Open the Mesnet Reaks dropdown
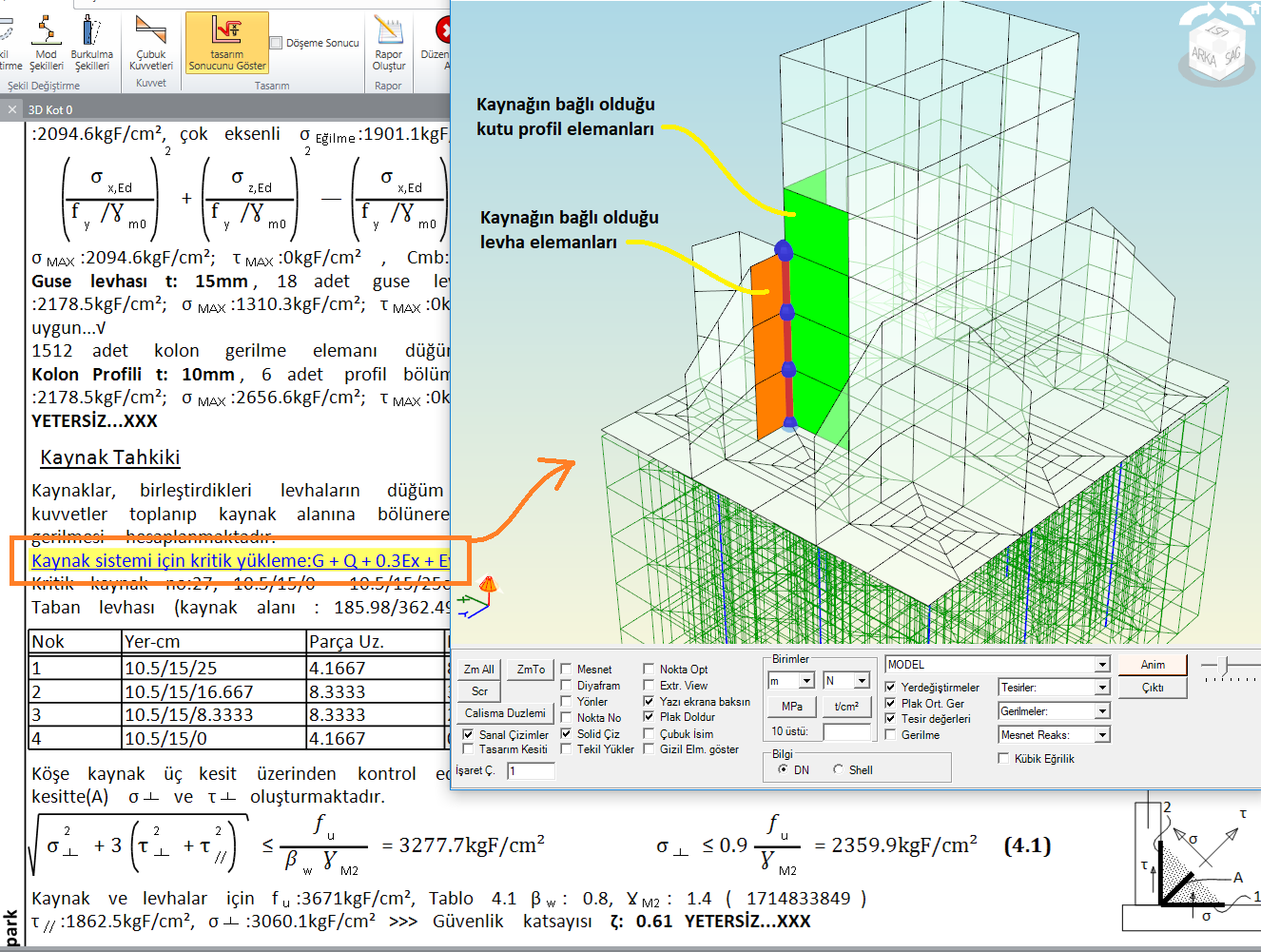The image size is (1261, 952). (1101, 735)
